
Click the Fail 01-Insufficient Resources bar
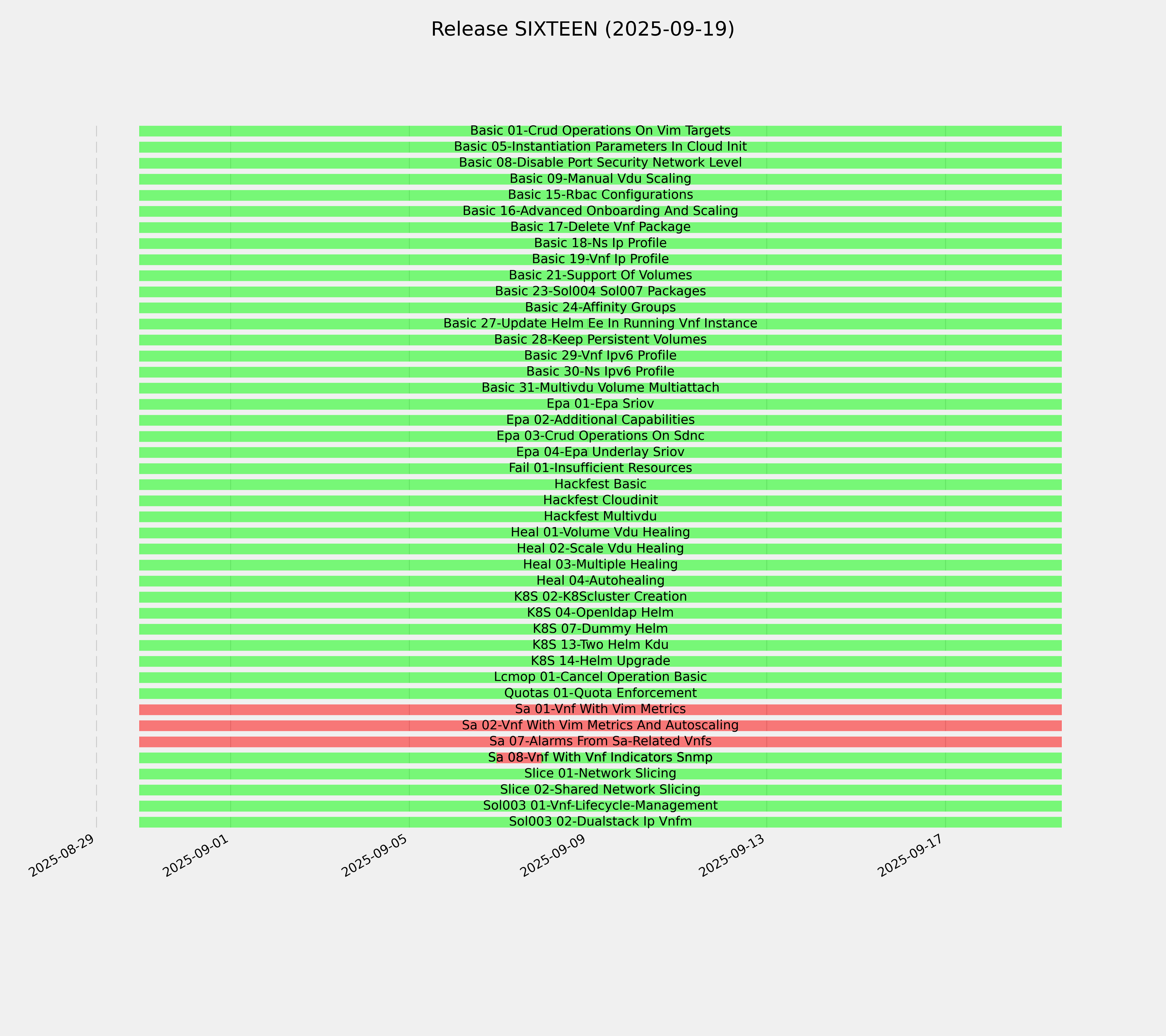(600, 468)
